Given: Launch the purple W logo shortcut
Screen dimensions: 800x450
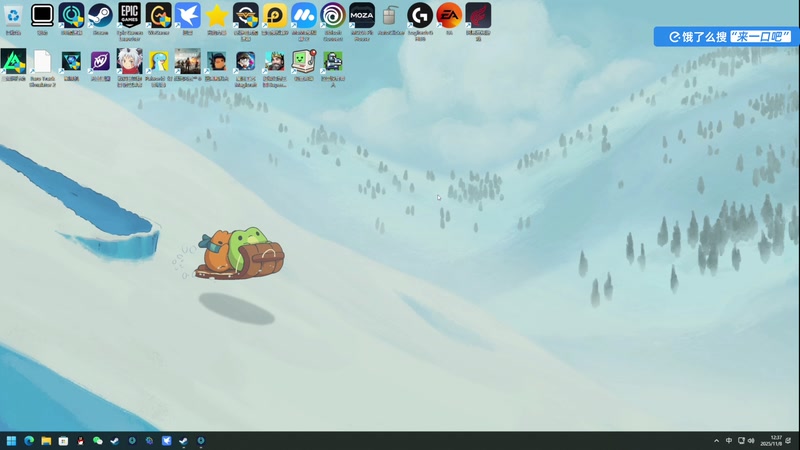Looking at the screenshot, I should [x=101, y=63].
